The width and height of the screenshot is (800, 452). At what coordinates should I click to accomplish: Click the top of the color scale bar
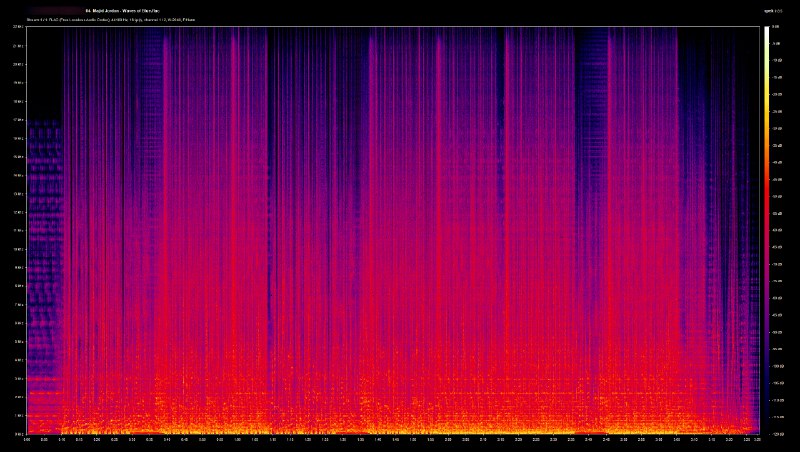click(x=766, y=29)
